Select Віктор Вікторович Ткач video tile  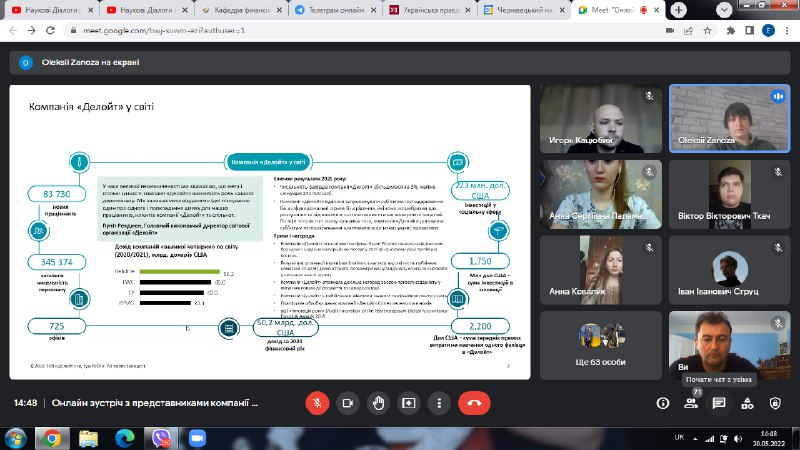pos(730,194)
